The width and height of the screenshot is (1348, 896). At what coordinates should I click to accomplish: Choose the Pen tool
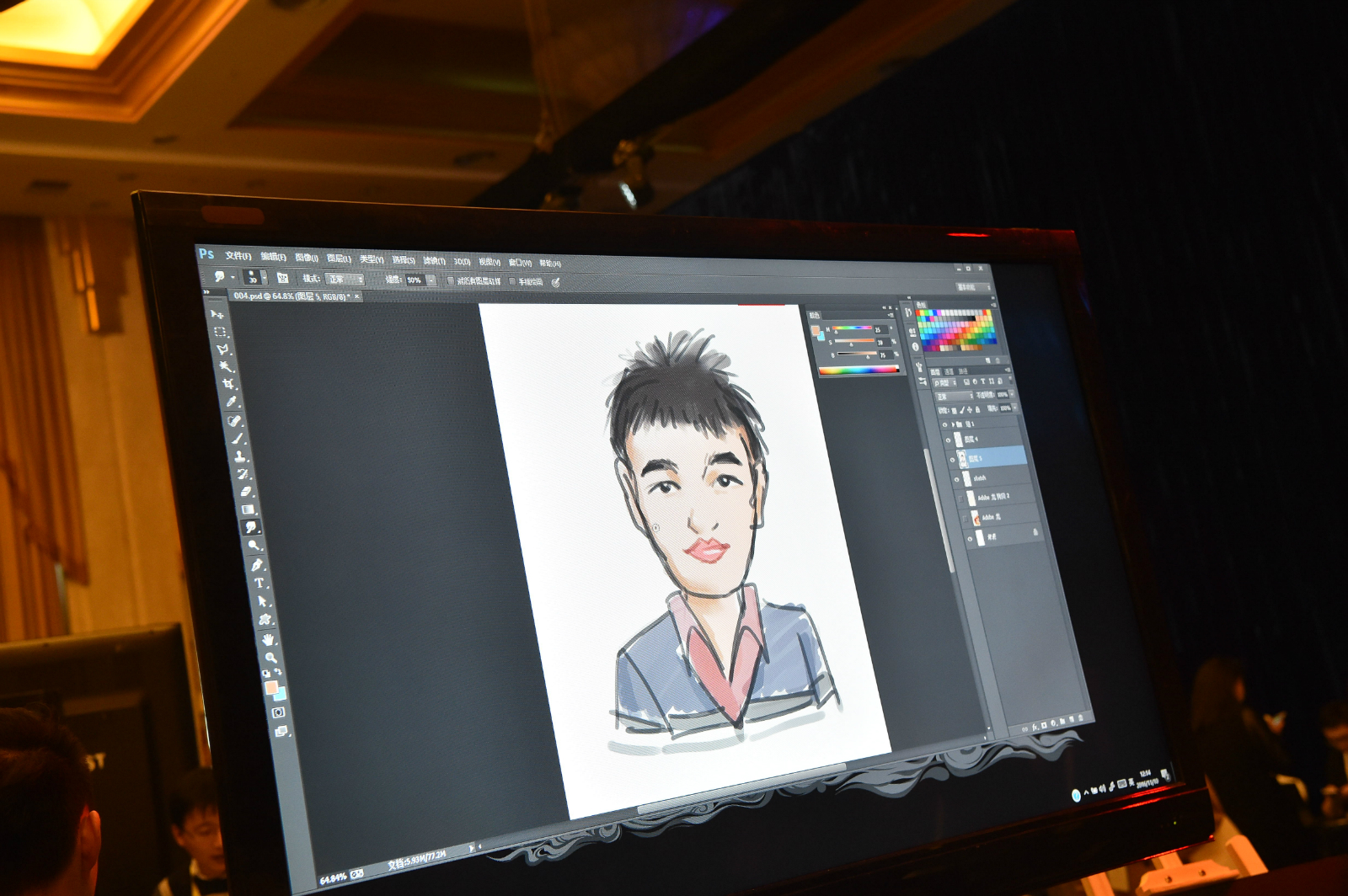pos(257,564)
